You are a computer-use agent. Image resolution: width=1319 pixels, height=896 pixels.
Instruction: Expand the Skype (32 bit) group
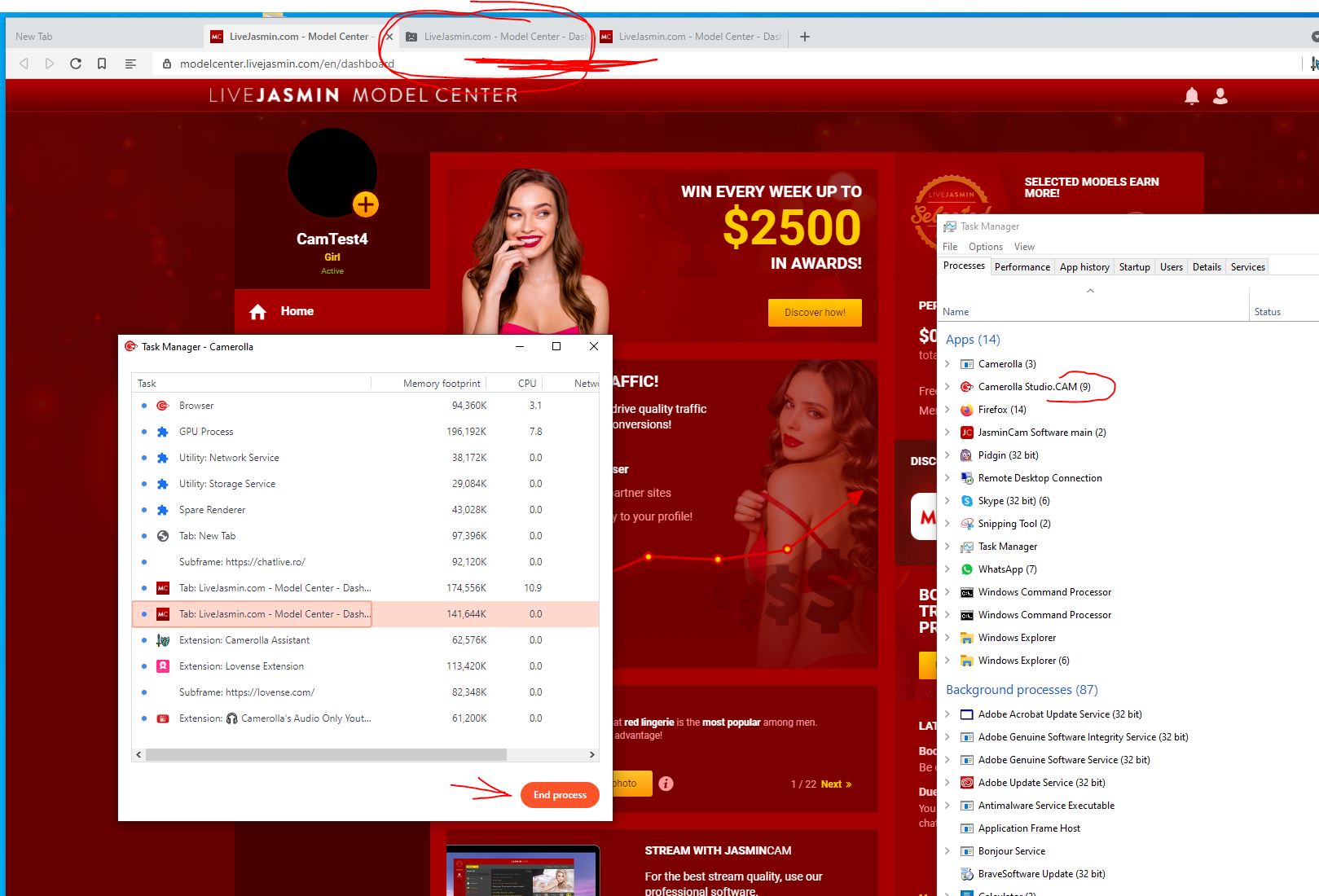[x=947, y=501]
